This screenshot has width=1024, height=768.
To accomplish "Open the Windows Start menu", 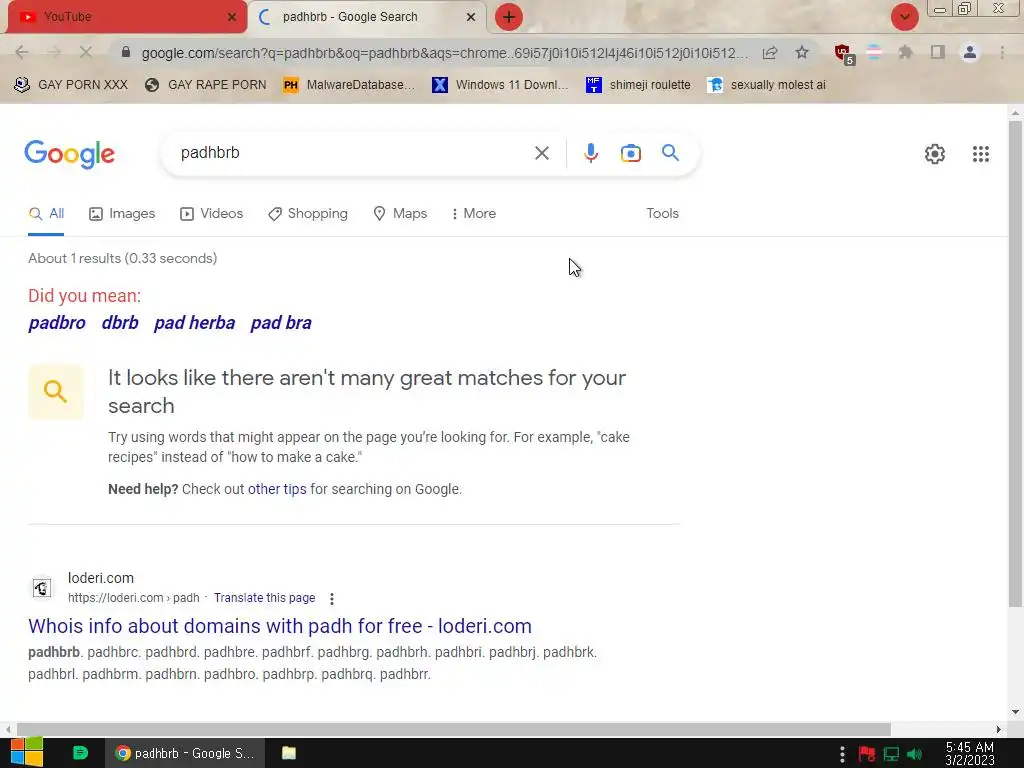I will coord(26,753).
